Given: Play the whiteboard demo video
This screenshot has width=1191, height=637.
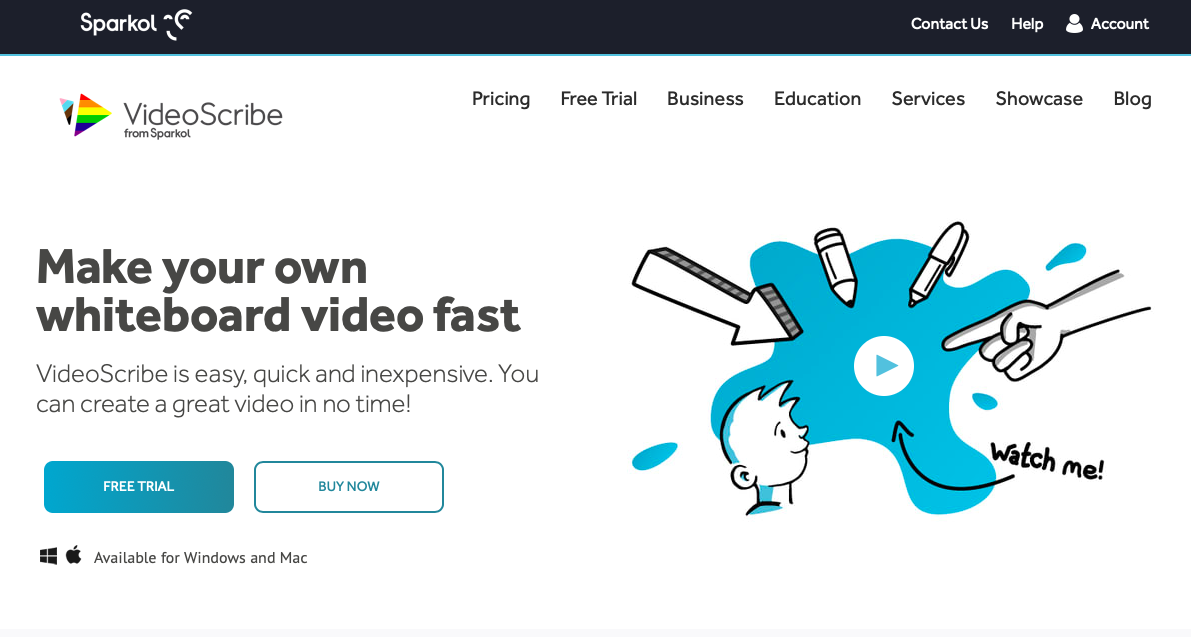Looking at the screenshot, I should pos(884,366).
